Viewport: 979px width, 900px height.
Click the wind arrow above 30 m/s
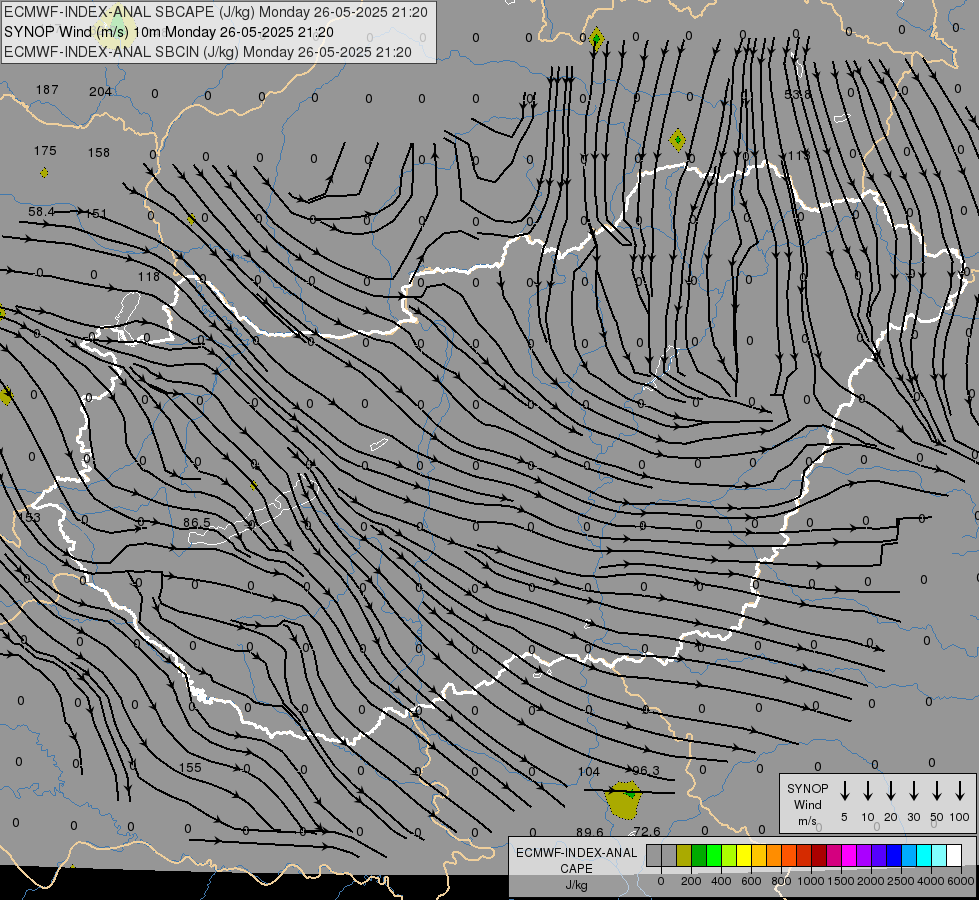(x=913, y=790)
